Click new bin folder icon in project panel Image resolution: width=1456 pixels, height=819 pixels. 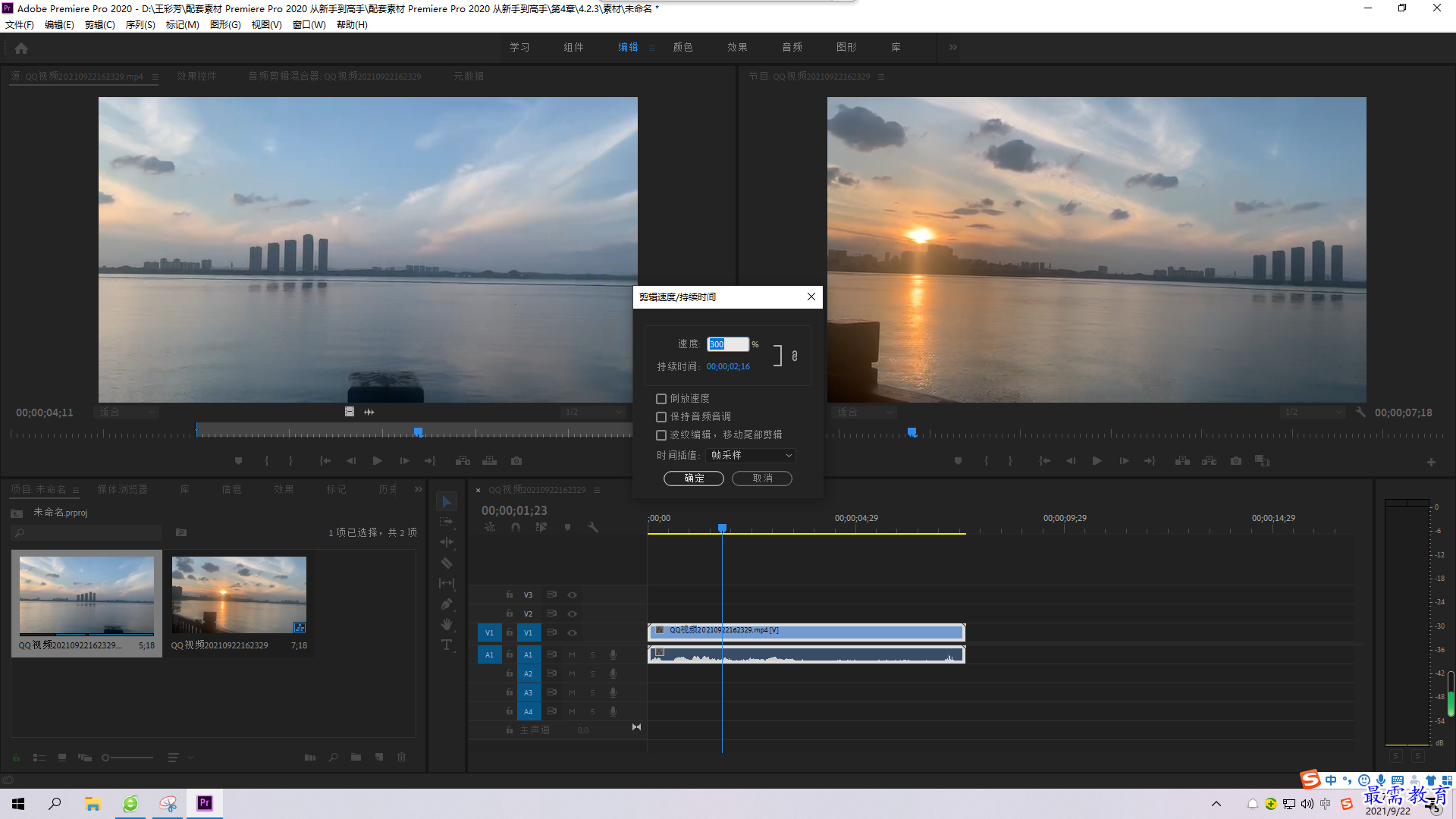[356, 757]
